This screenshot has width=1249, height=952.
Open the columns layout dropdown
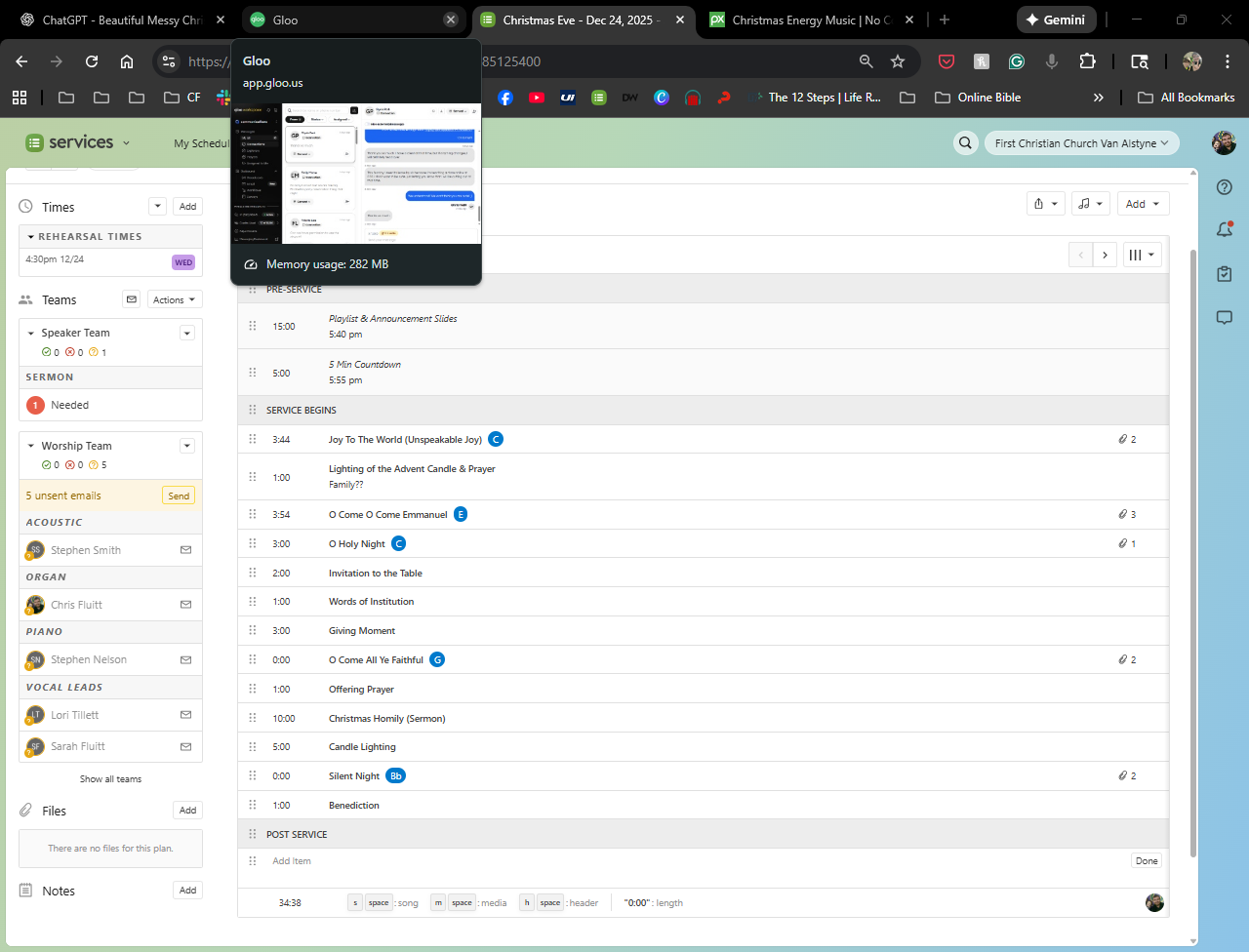coord(1142,256)
